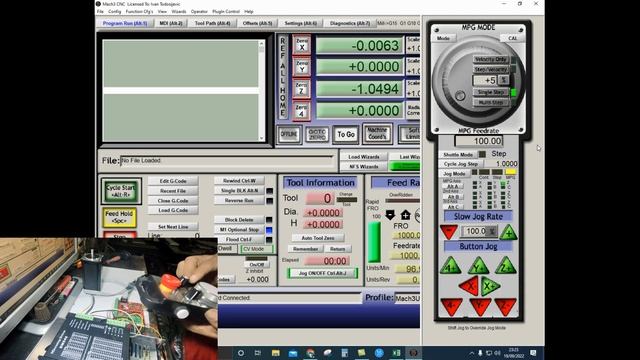The image size is (640, 360).
Task: Open the Offsets (Alt-5) tab
Action: tap(257, 23)
